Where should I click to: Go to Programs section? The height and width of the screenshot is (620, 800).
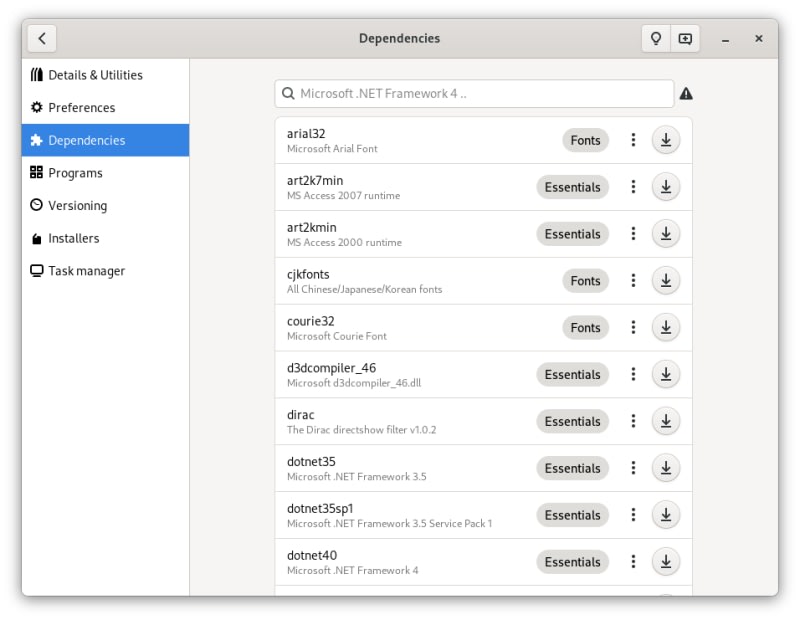[75, 173]
